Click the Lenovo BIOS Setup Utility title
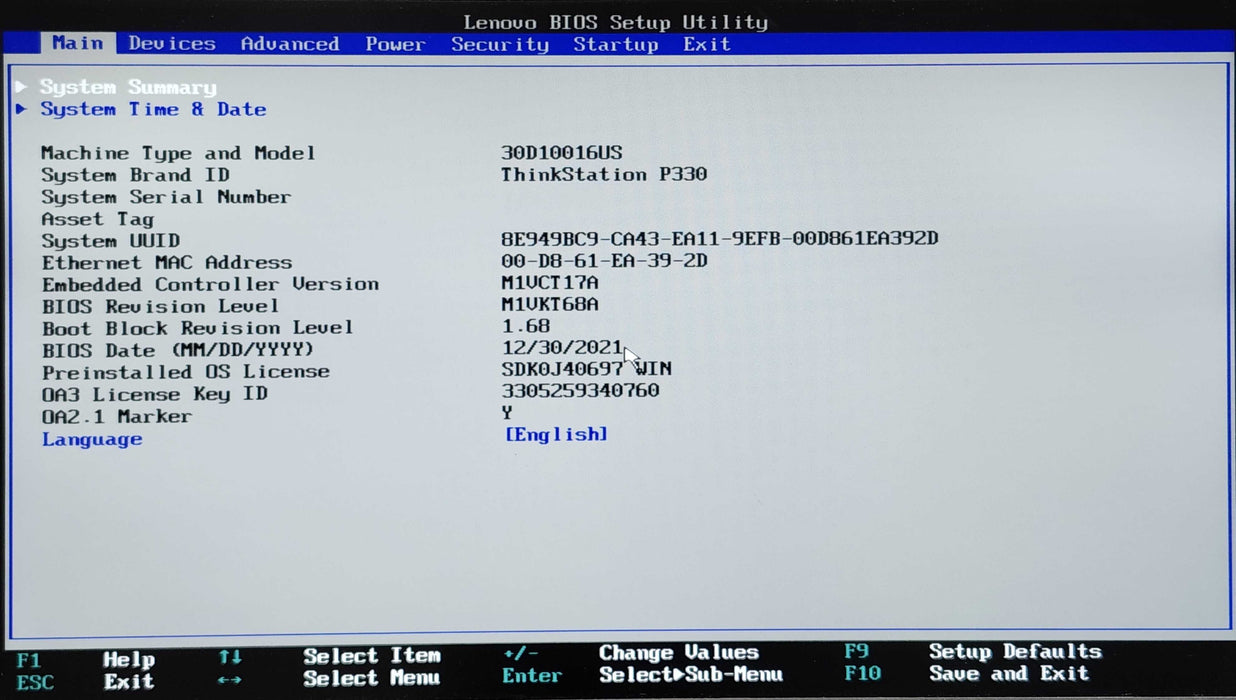The width and height of the screenshot is (1236, 700). click(x=616, y=22)
